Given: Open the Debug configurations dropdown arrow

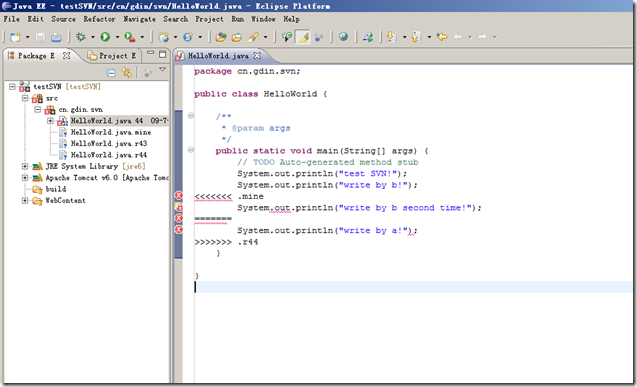Looking at the screenshot, I should 93,37.
